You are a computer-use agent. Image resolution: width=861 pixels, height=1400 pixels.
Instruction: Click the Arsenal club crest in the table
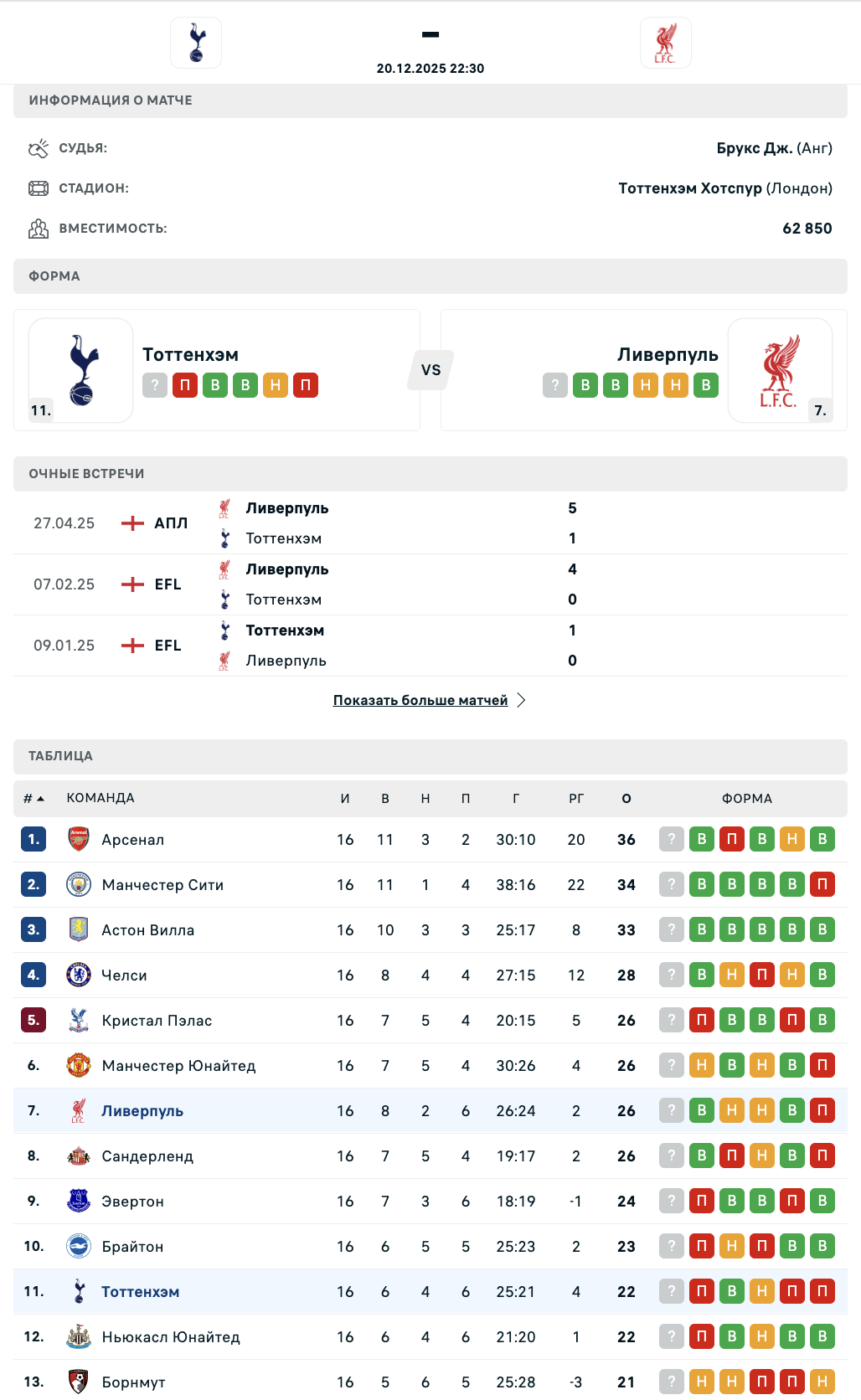pyautogui.click(x=79, y=839)
